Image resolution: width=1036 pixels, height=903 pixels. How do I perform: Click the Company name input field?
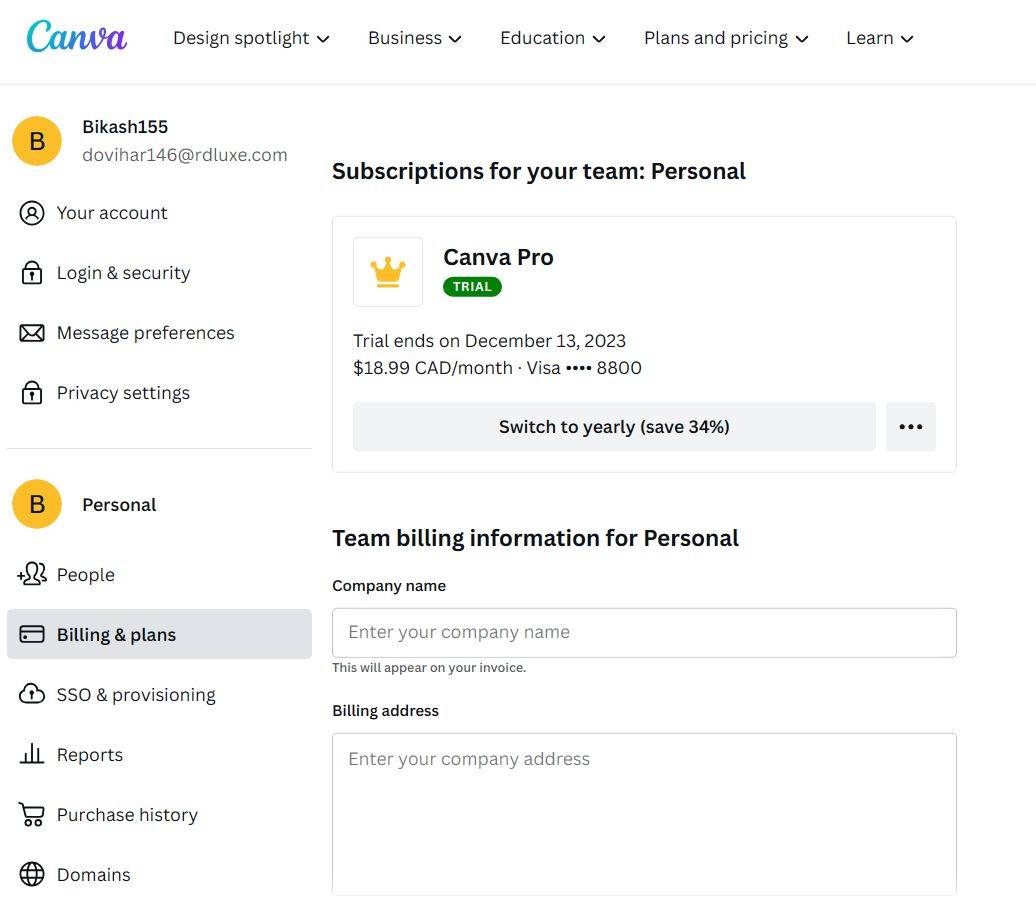(644, 633)
